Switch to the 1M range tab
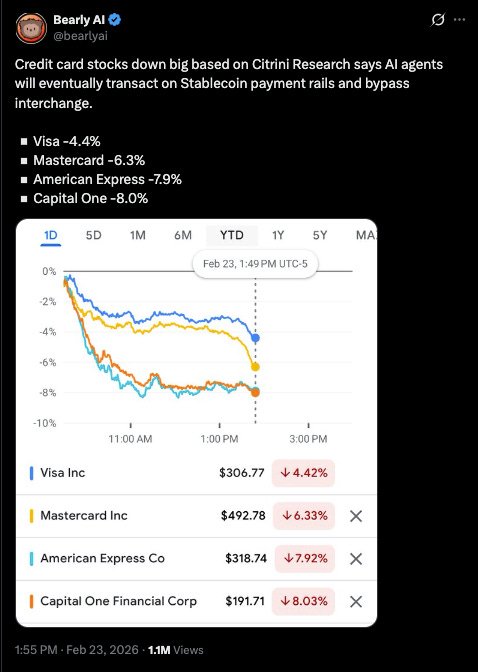The image size is (478, 672). [138, 235]
